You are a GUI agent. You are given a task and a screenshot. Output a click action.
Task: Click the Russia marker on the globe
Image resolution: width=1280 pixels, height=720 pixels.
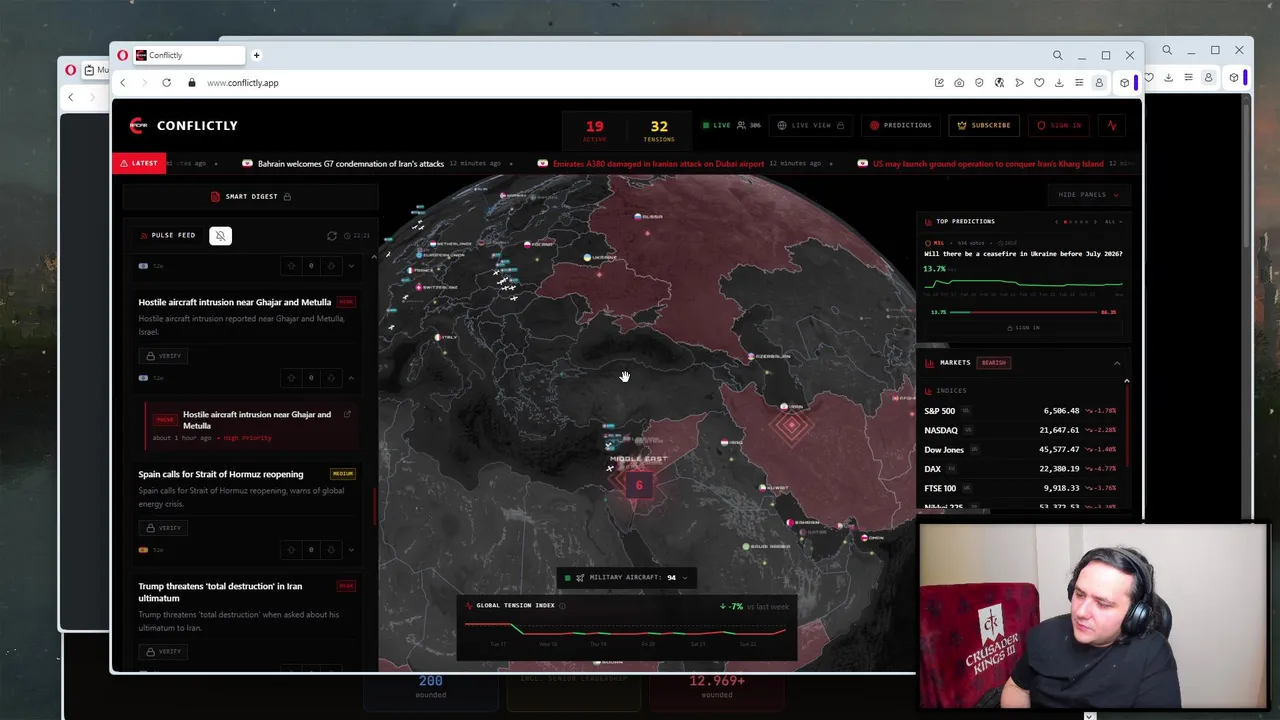[x=648, y=215]
